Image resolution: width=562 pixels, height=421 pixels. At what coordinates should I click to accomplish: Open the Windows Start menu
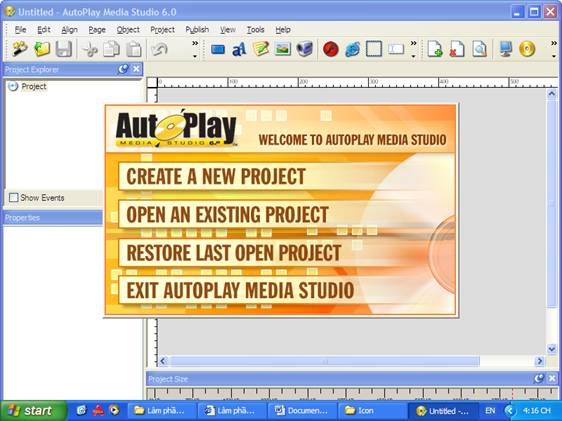pos(33,411)
